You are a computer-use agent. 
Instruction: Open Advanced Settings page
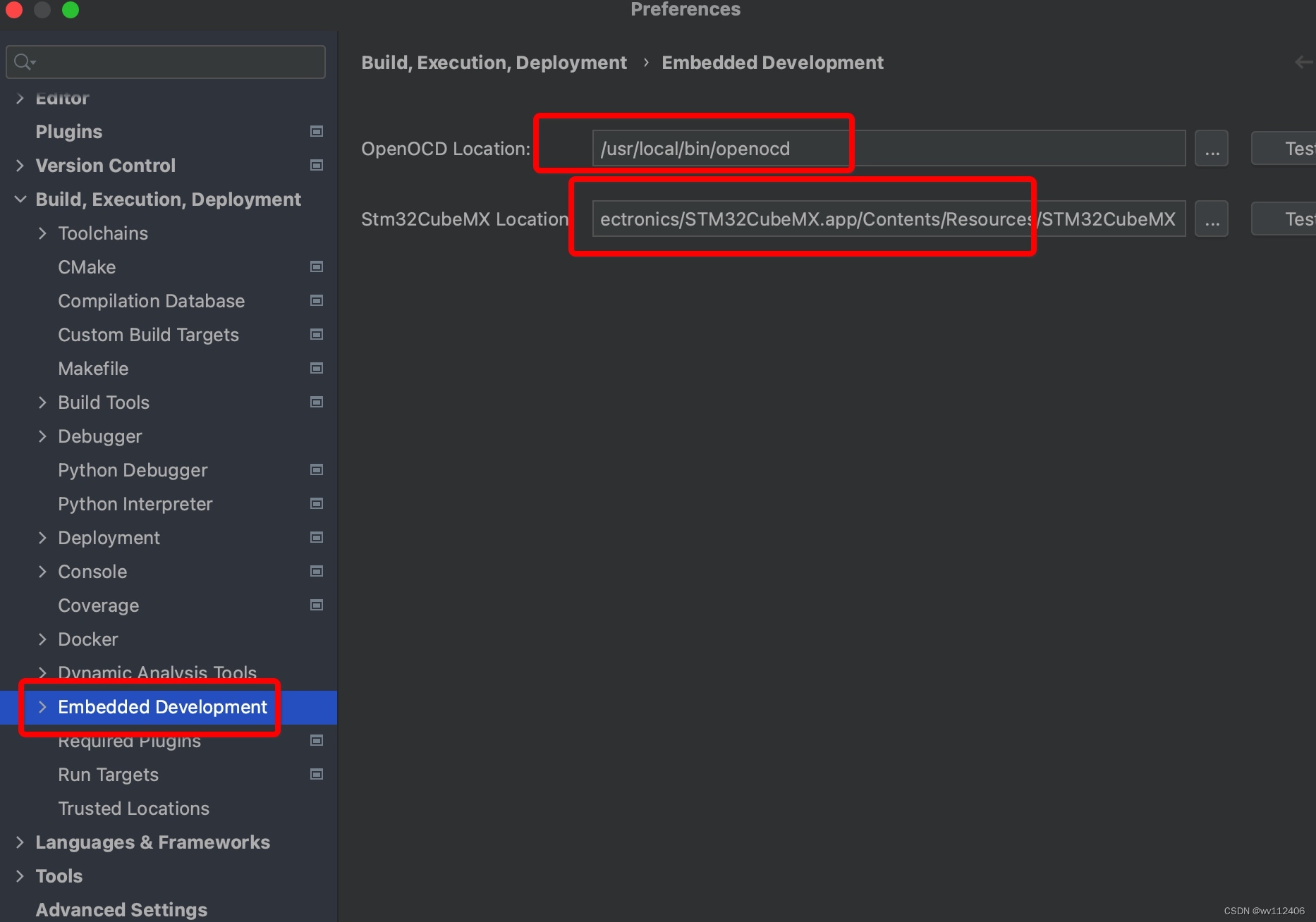[121, 910]
